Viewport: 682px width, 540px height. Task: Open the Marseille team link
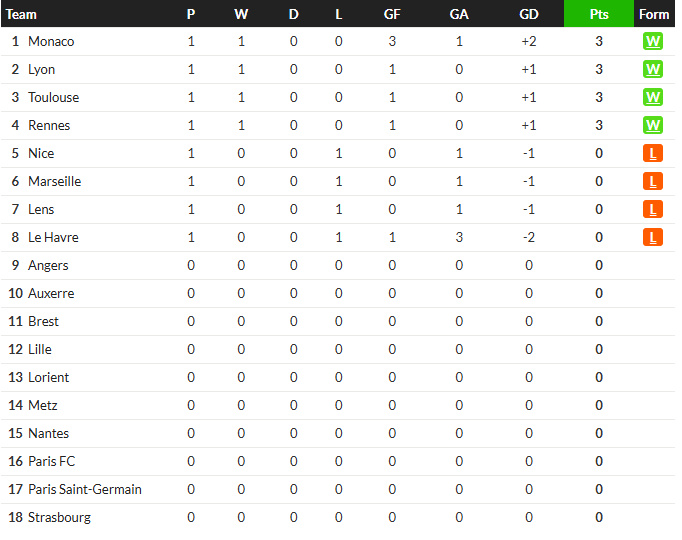(x=54, y=181)
